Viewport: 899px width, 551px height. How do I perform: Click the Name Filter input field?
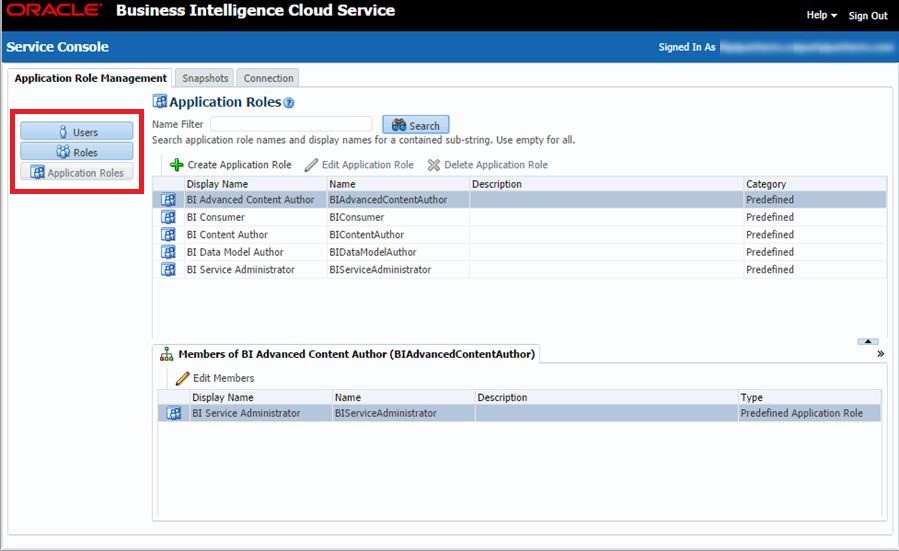point(291,124)
